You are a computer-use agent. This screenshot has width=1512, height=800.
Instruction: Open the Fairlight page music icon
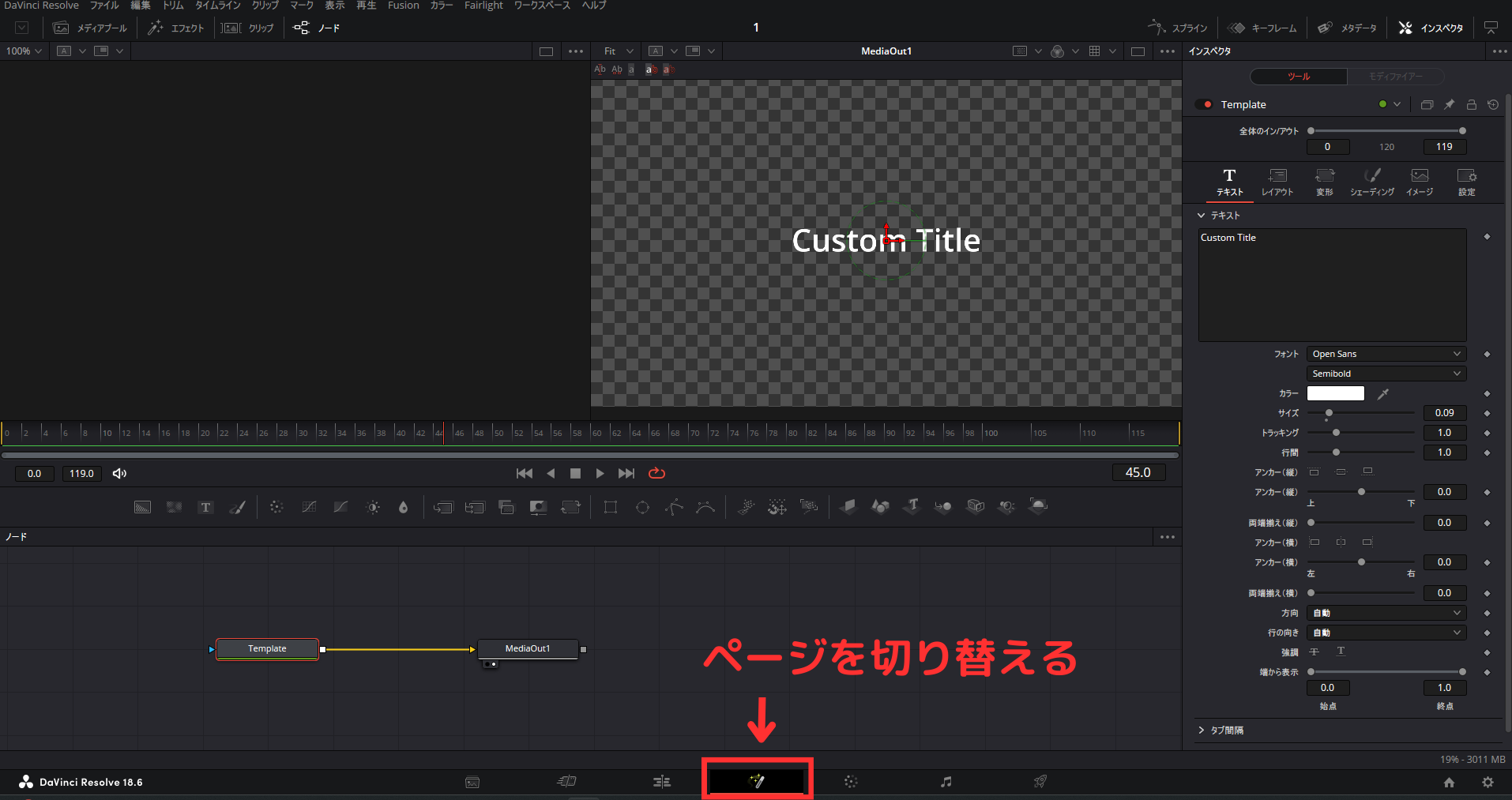click(946, 781)
